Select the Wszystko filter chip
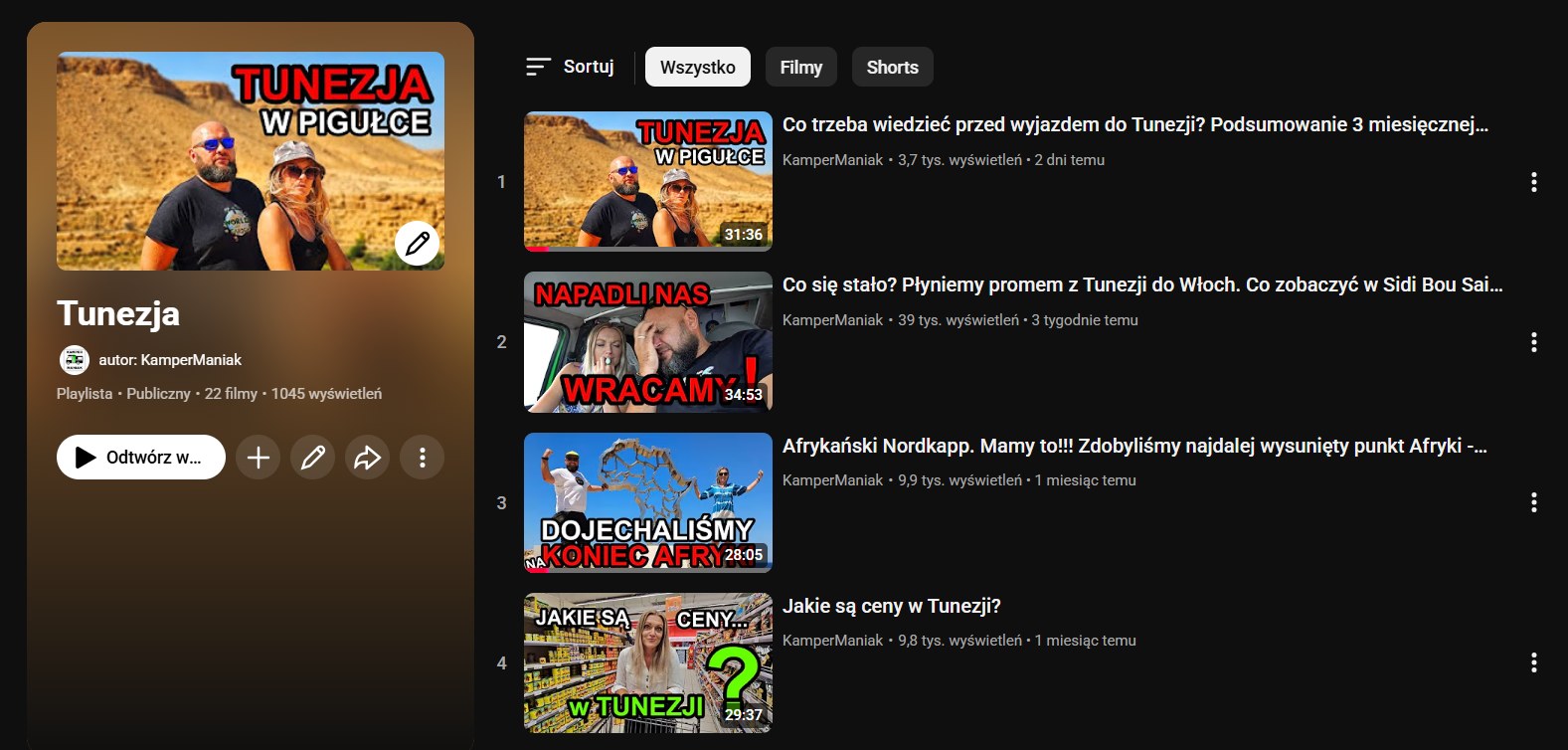1568x750 pixels. (697, 67)
